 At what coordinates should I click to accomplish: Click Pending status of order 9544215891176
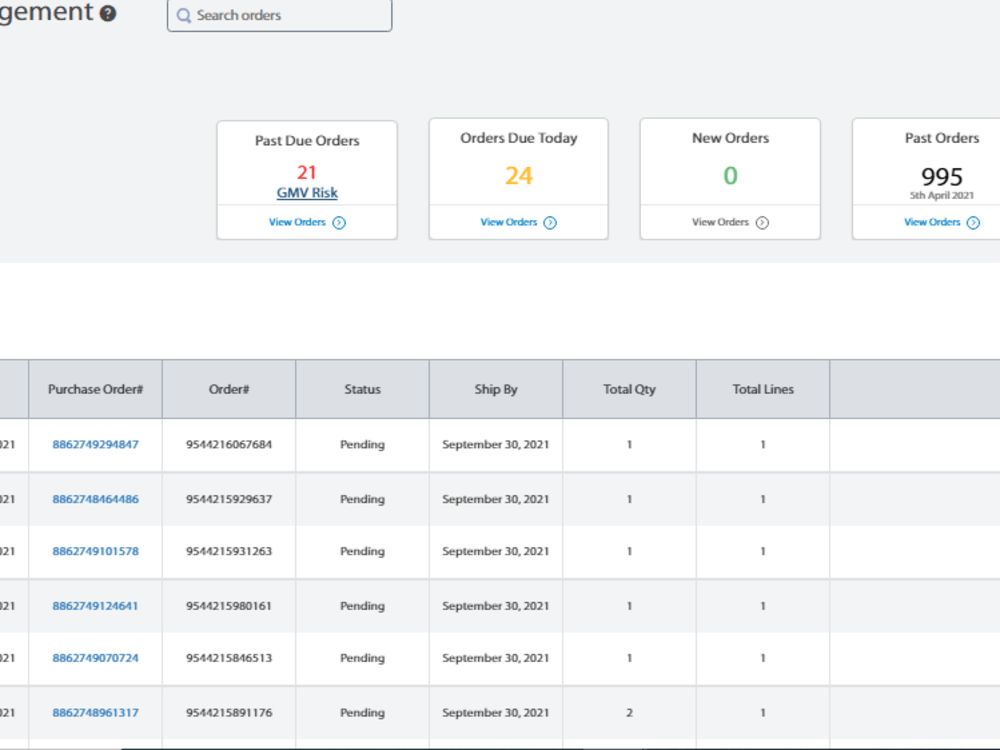point(362,712)
